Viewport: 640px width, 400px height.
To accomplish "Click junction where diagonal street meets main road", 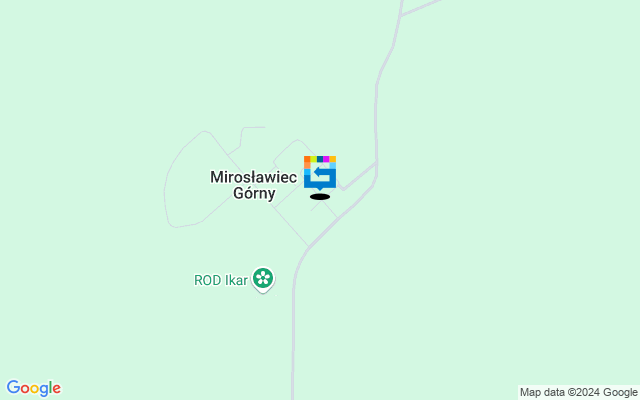I will (309, 247).
